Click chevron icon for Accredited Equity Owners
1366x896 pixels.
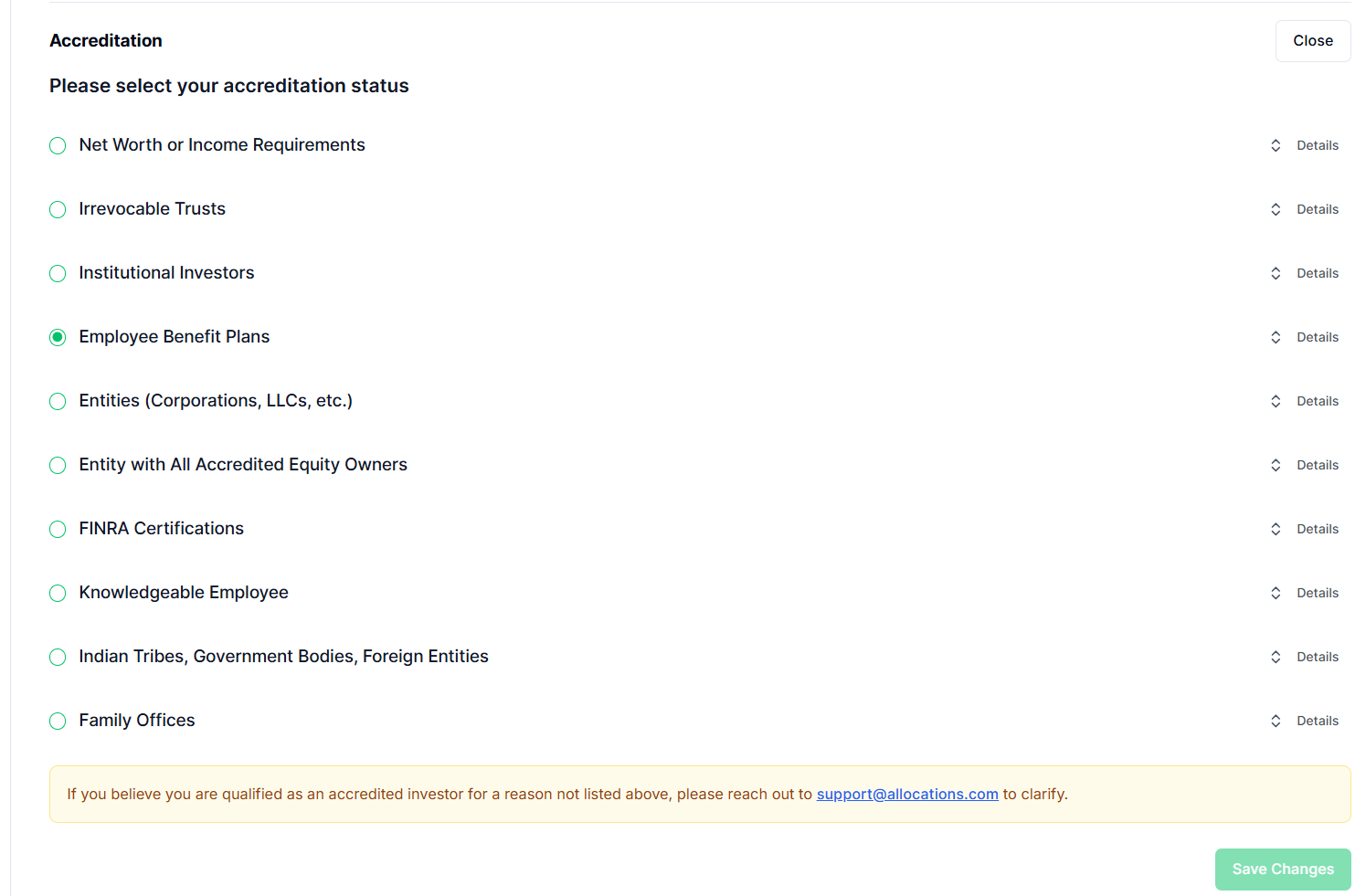1276,466
